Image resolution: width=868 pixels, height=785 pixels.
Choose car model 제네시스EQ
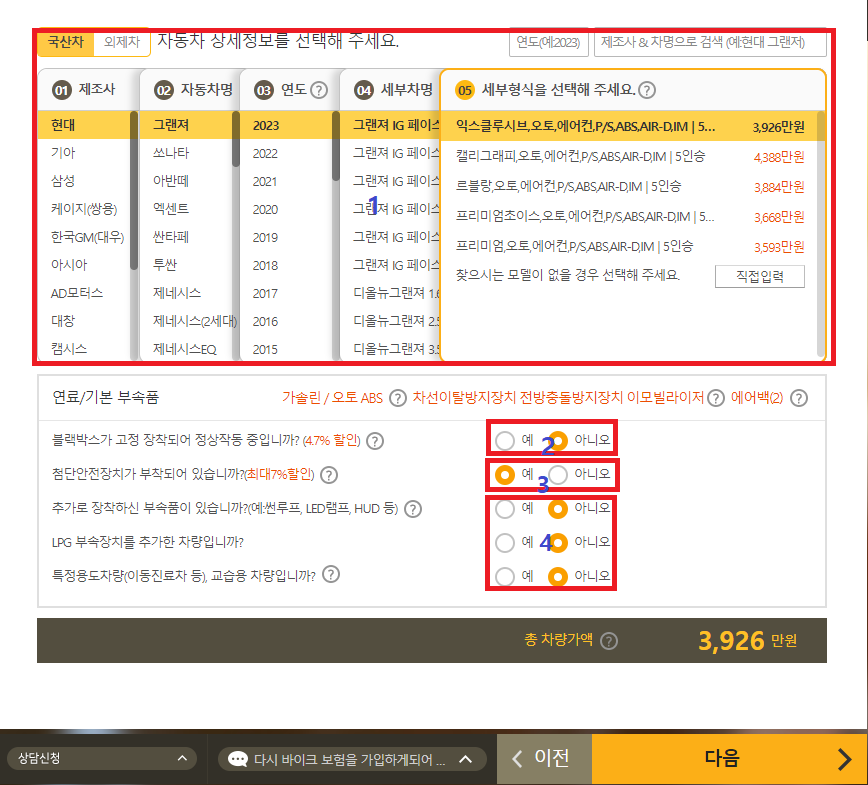click(x=184, y=349)
